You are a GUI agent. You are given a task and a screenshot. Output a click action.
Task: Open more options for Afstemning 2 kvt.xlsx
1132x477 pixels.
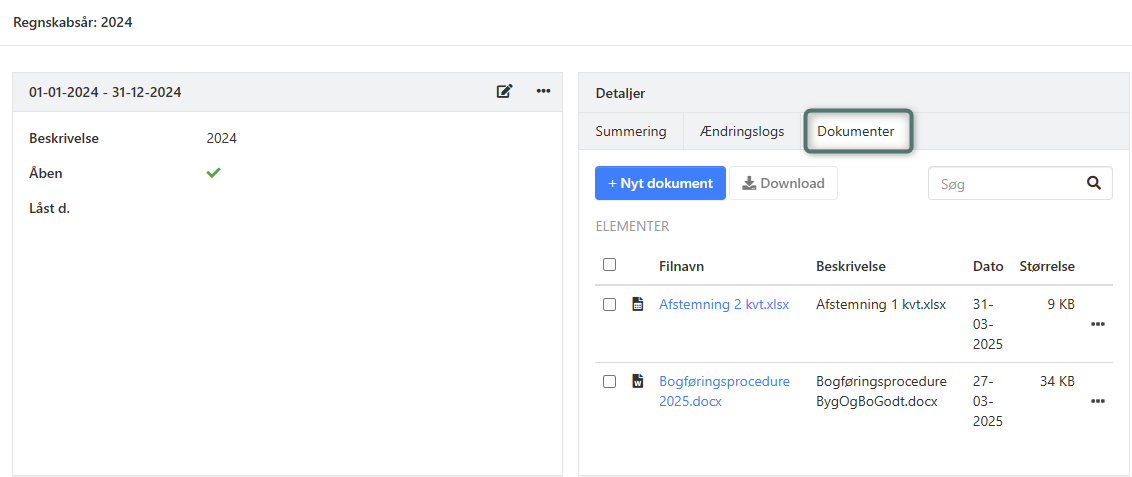(1098, 324)
